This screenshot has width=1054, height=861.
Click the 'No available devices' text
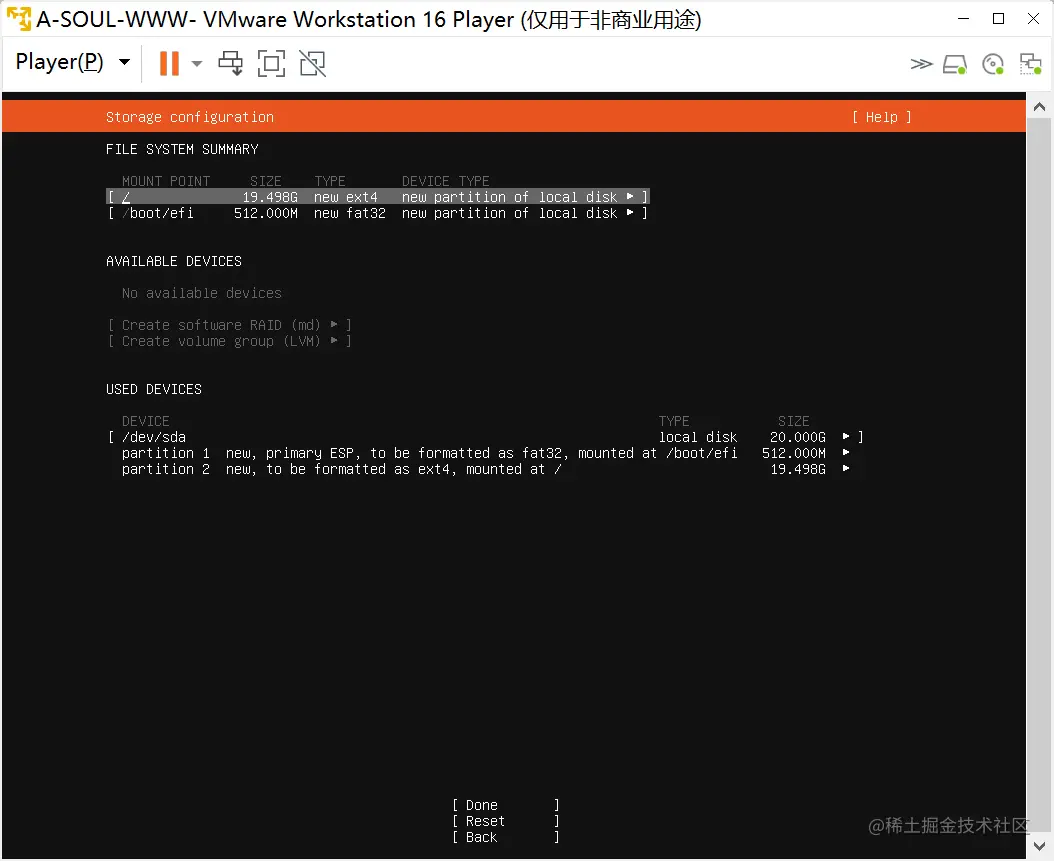[x=202, y=294]
